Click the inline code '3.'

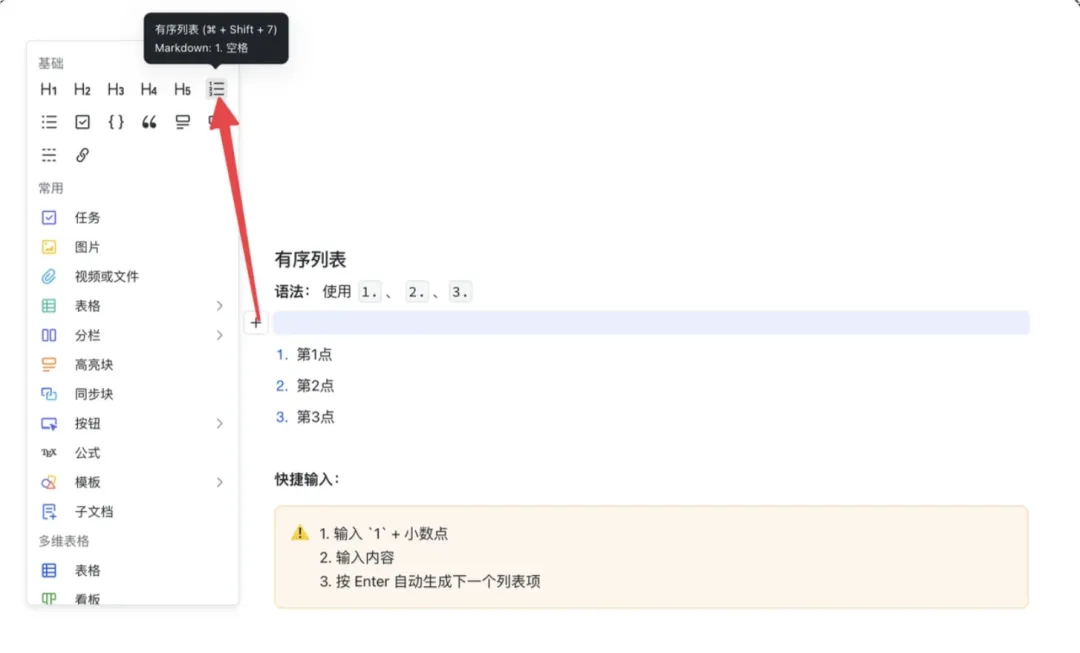[x=459, y=292]
